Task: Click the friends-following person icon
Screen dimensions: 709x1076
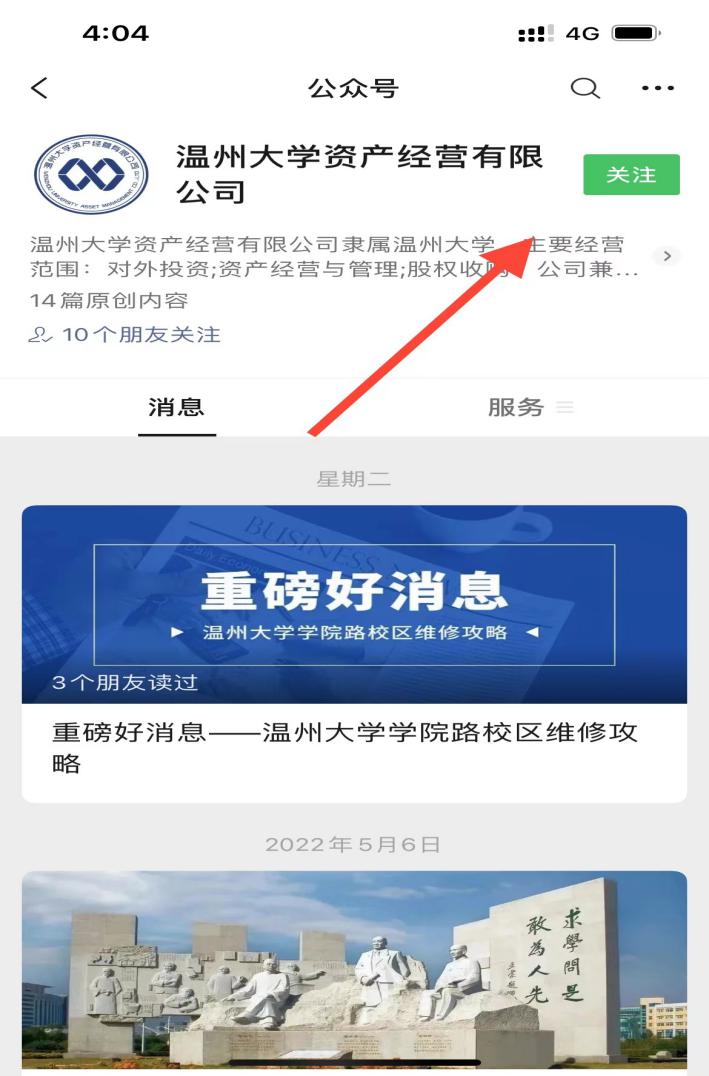Action: (x=40, y=335)
